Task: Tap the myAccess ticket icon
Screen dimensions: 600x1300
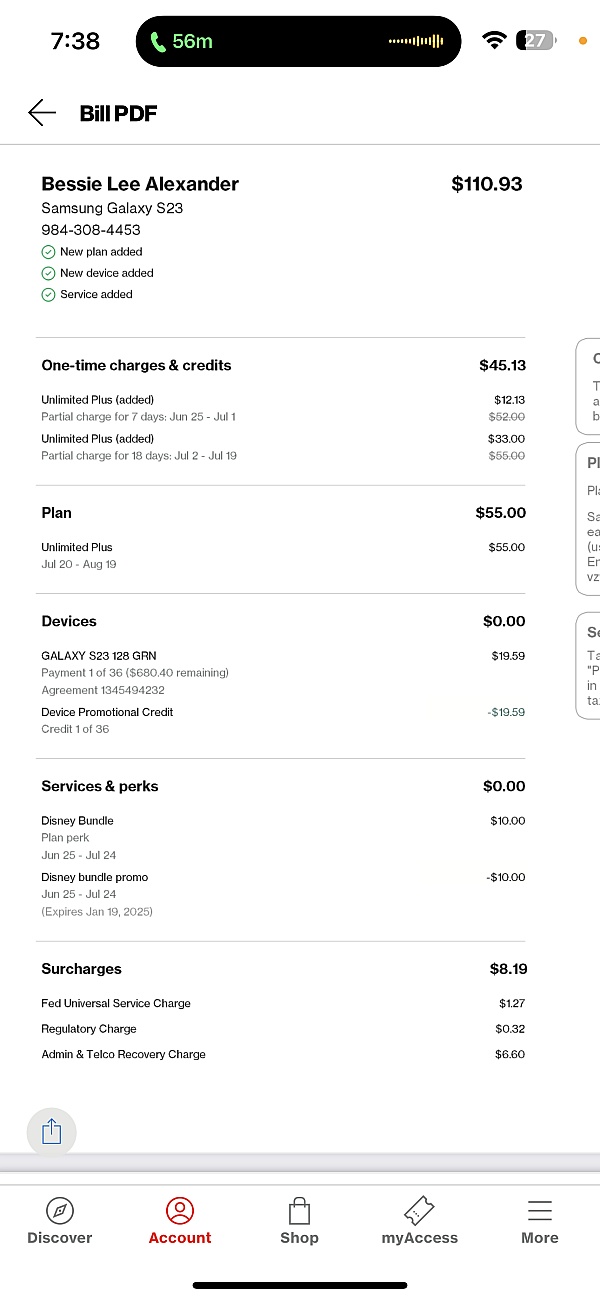Action: (419, 1211)
